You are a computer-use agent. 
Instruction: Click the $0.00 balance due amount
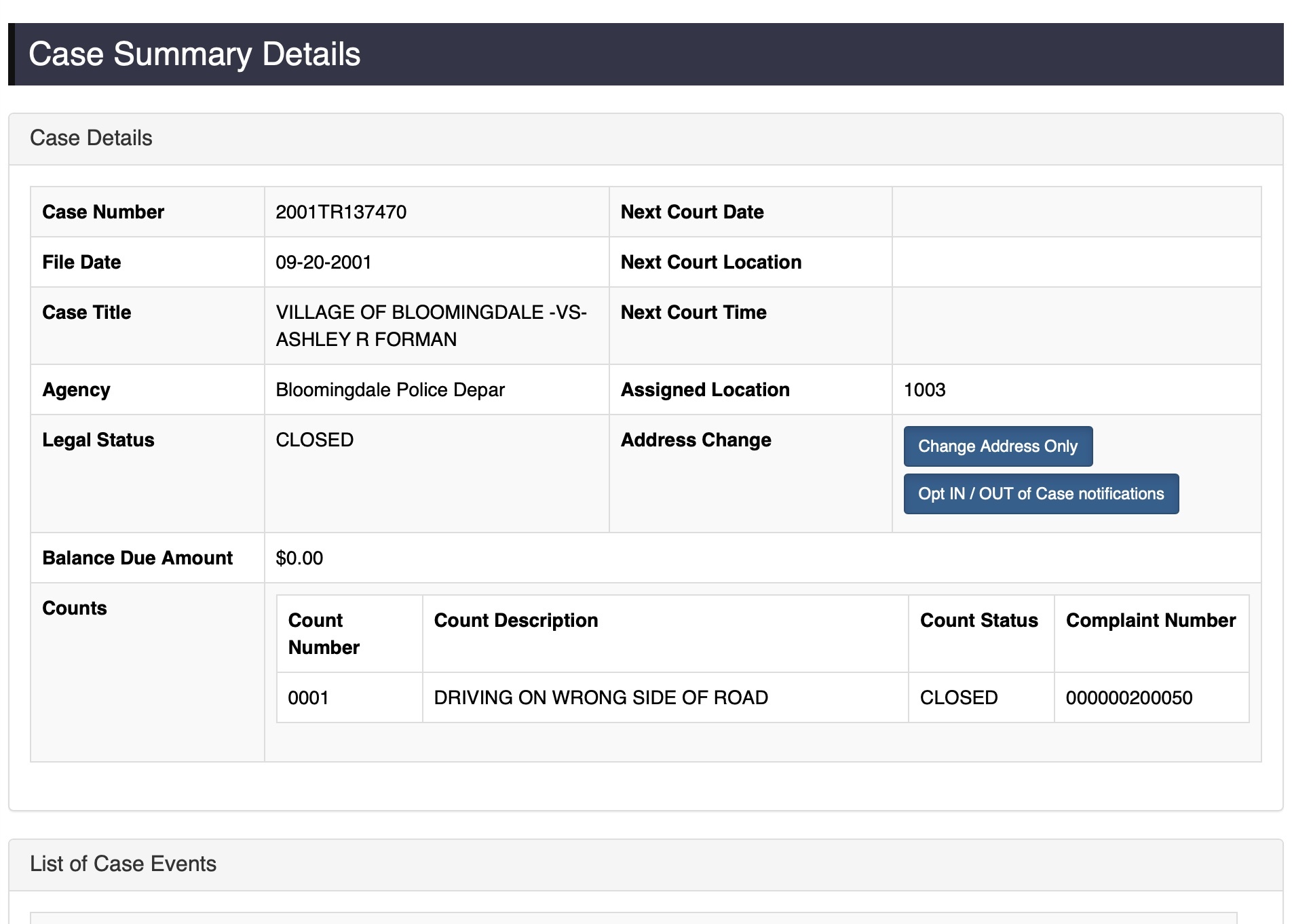[299, 558]
